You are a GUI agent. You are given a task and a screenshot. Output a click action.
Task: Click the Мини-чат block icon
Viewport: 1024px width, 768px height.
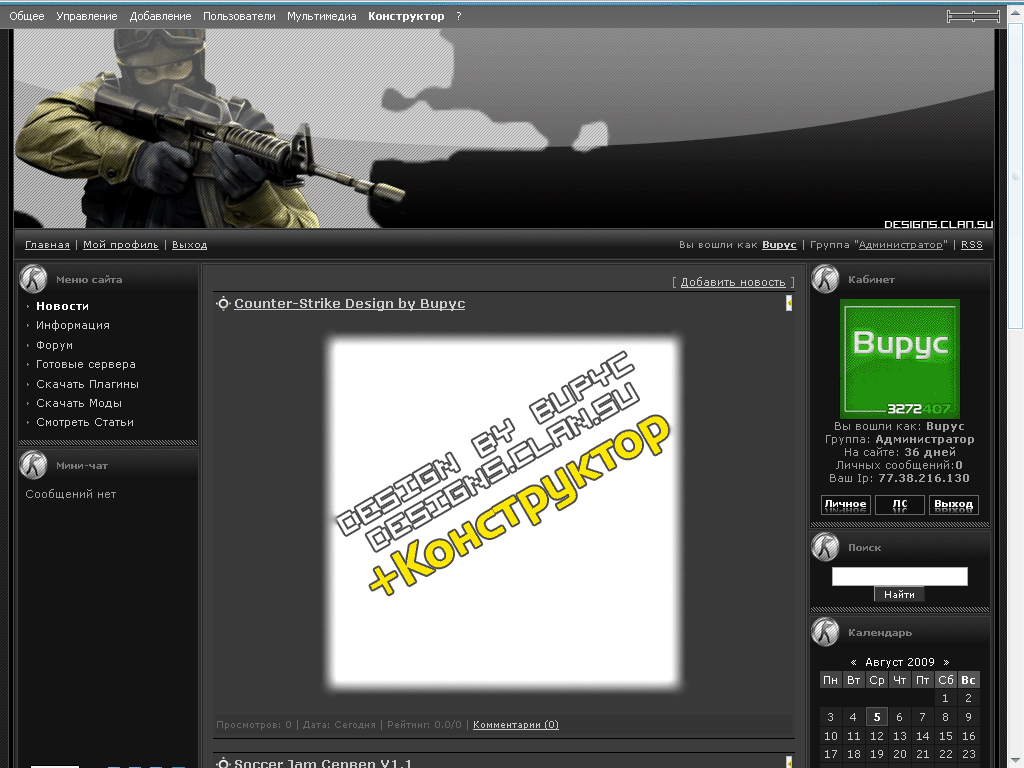(x=33, y=465)
